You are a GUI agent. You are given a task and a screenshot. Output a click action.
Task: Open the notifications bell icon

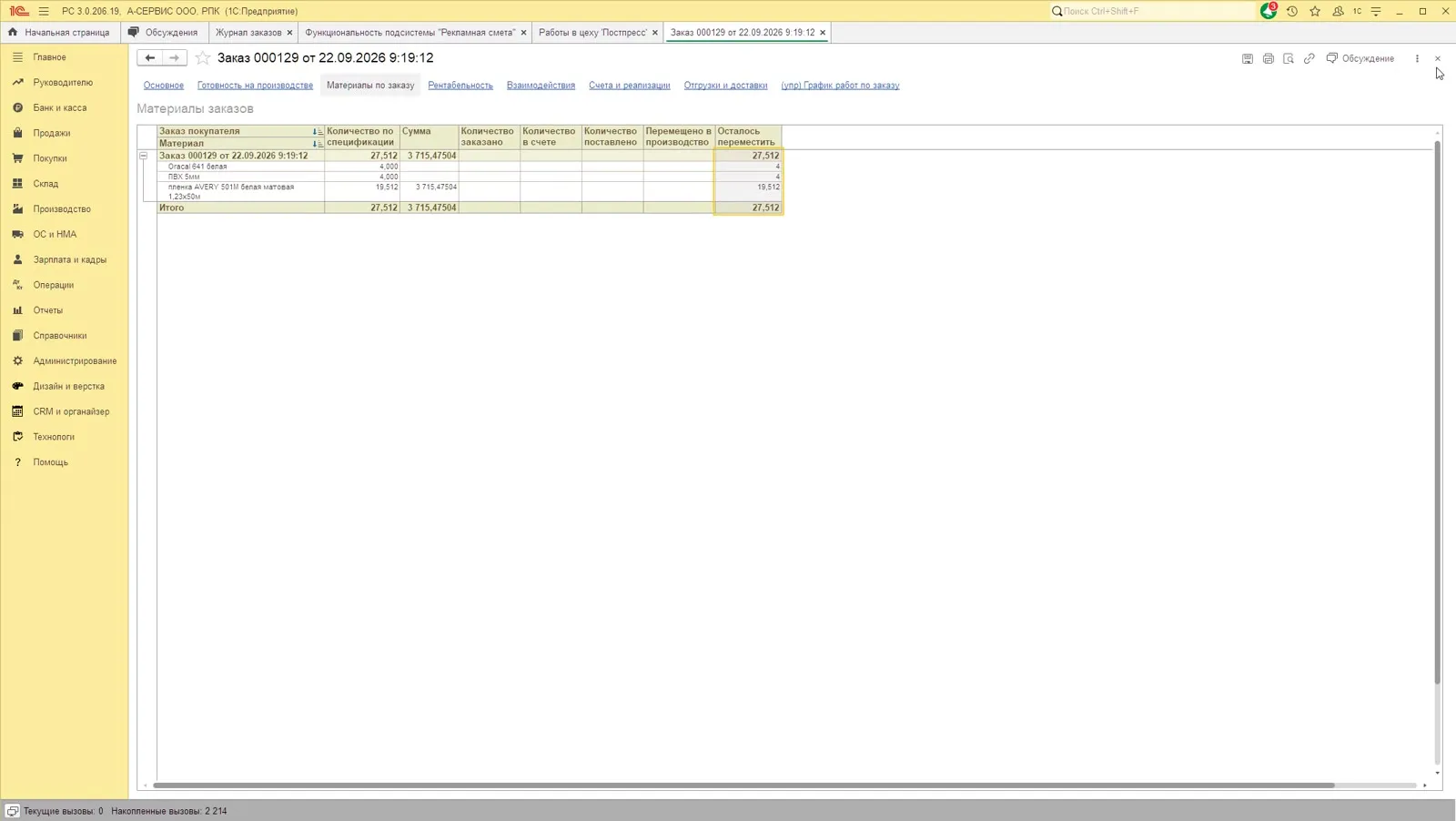point(1269,11)
